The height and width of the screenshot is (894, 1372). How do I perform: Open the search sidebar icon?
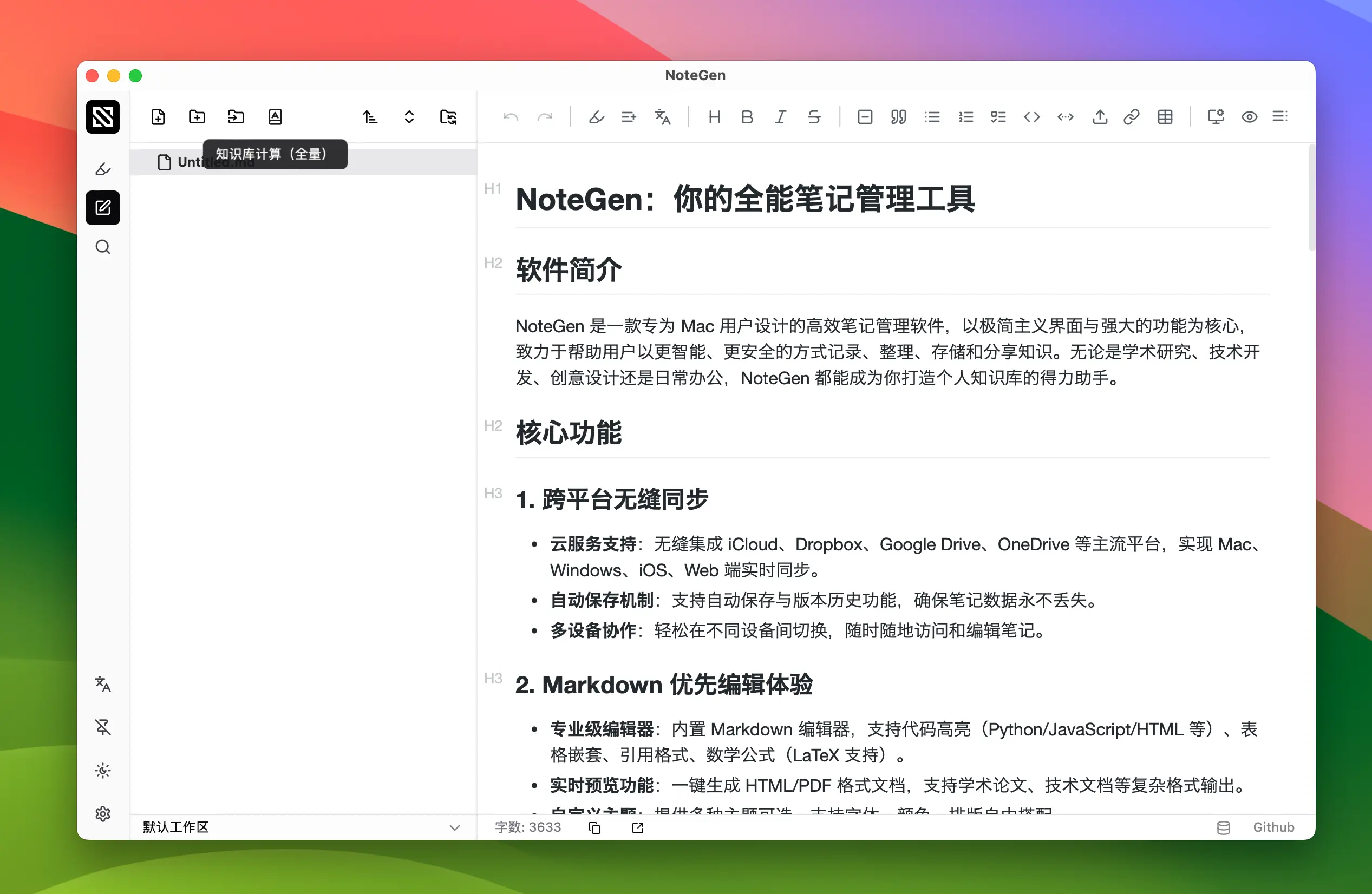pos(103,247)
